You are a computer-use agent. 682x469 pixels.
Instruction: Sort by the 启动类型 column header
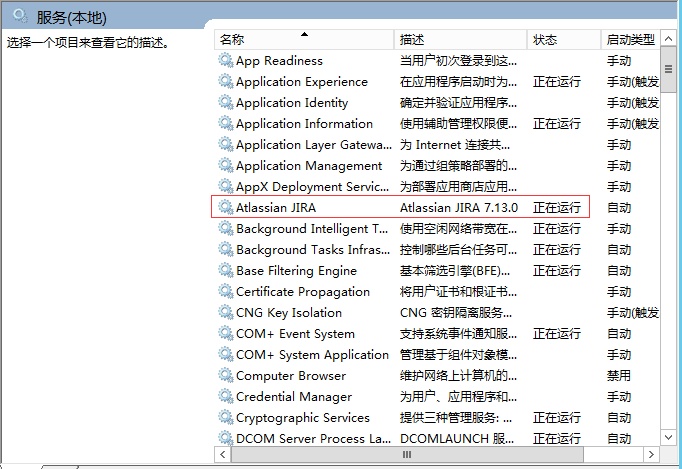[x=631, y=40]
